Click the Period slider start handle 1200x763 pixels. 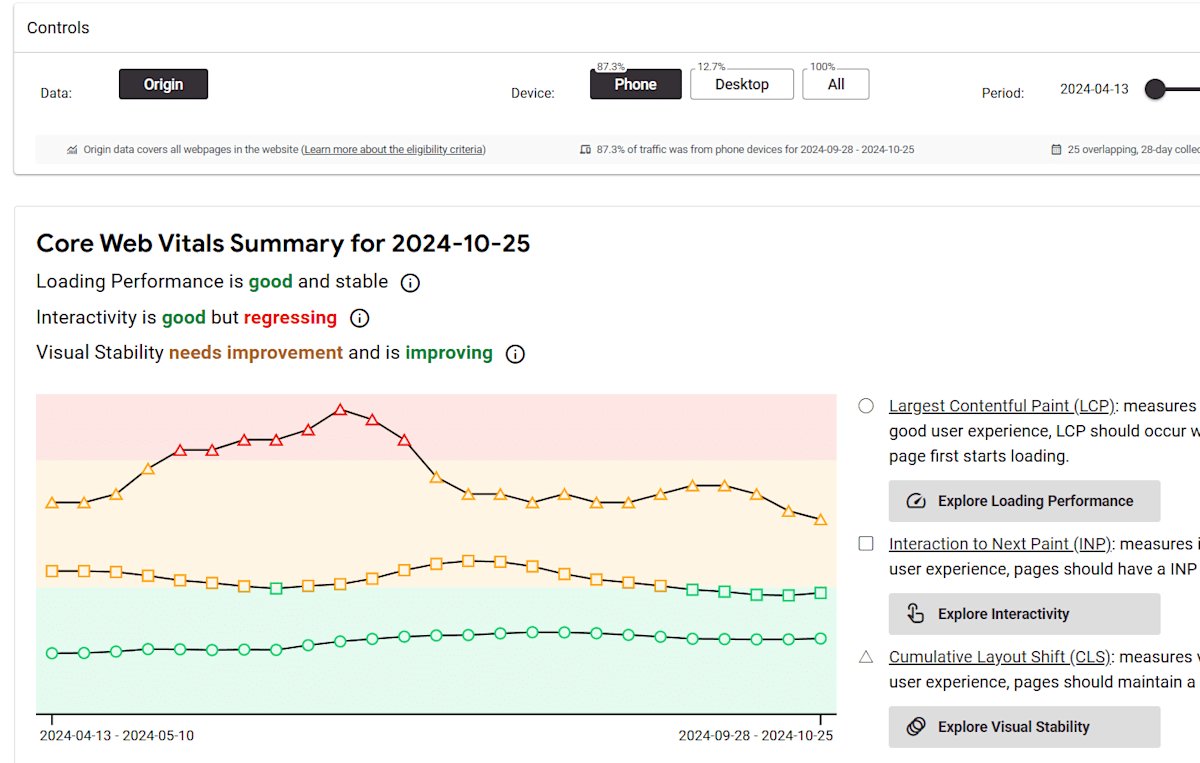(1156, 89)
